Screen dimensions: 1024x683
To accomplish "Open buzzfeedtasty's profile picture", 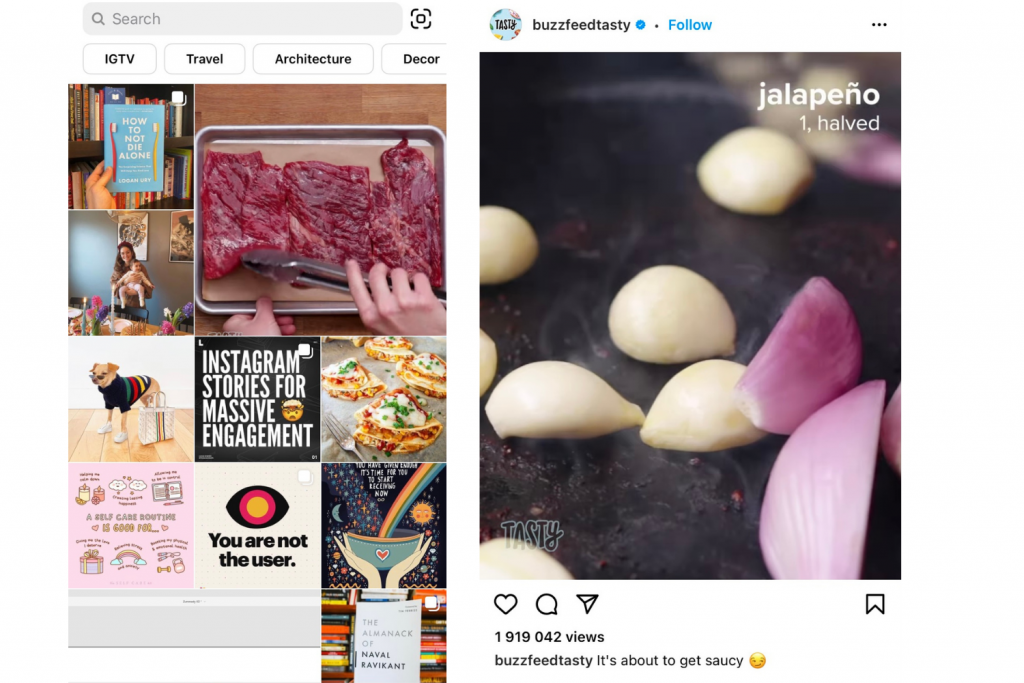I will [506, 25].
